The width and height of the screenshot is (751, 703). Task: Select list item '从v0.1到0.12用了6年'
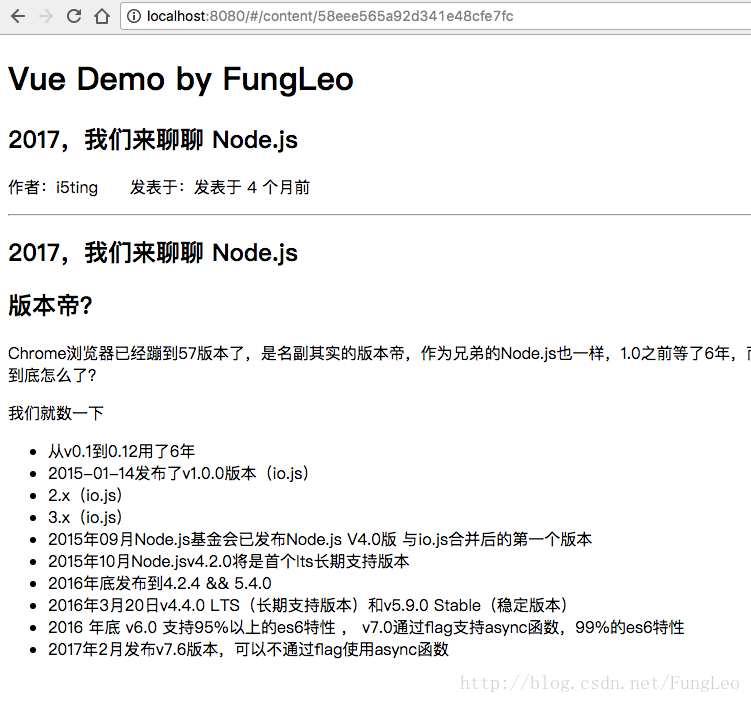click(x=121, y=451)
